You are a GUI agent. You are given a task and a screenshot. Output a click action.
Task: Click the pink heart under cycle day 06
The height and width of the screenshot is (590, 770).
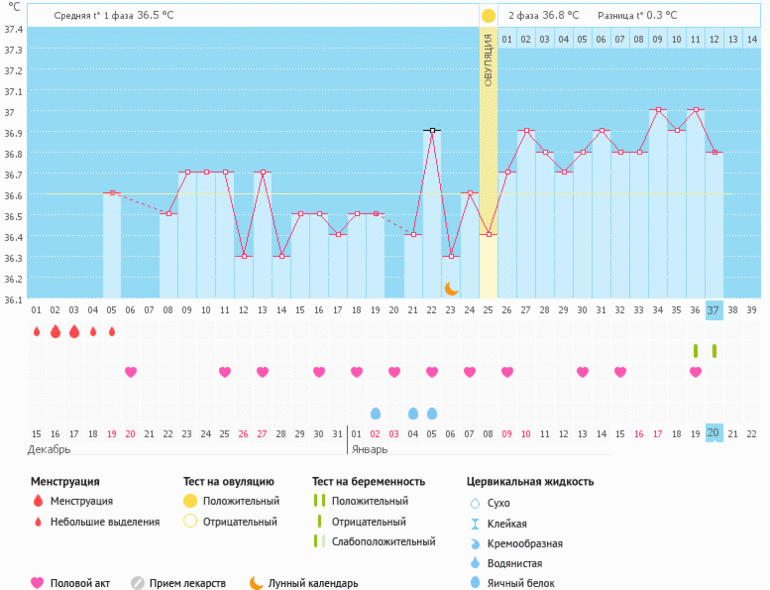click(x=131, y=372)
